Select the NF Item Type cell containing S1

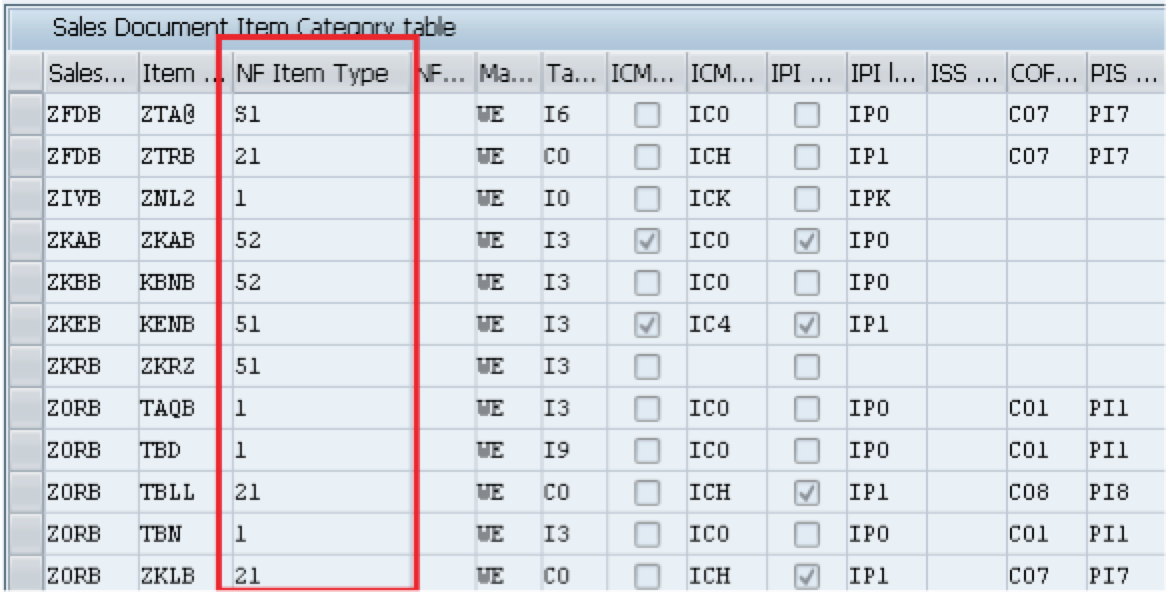[x=320, y=117]
